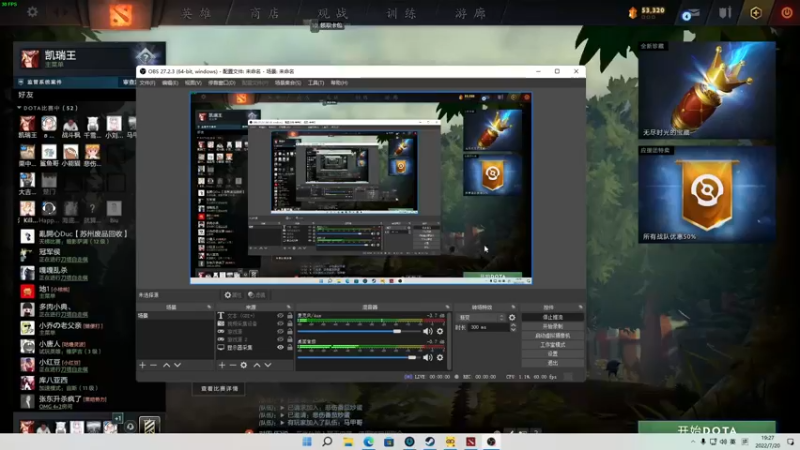The width and height of the screenshot is (800, 450).
Task: Open the Dota armory icon
Action: pyautogui.click(x=725, y=13)
